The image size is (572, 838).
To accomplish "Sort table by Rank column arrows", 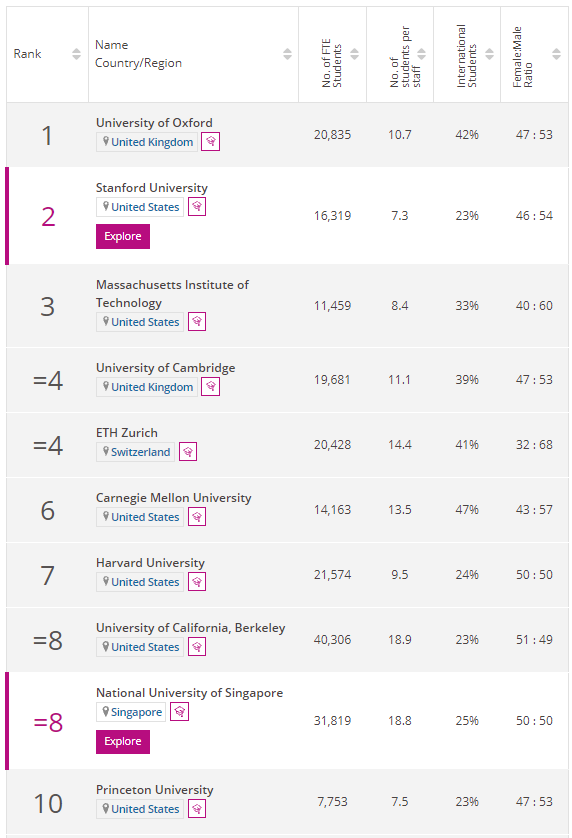I will [76, 54].
